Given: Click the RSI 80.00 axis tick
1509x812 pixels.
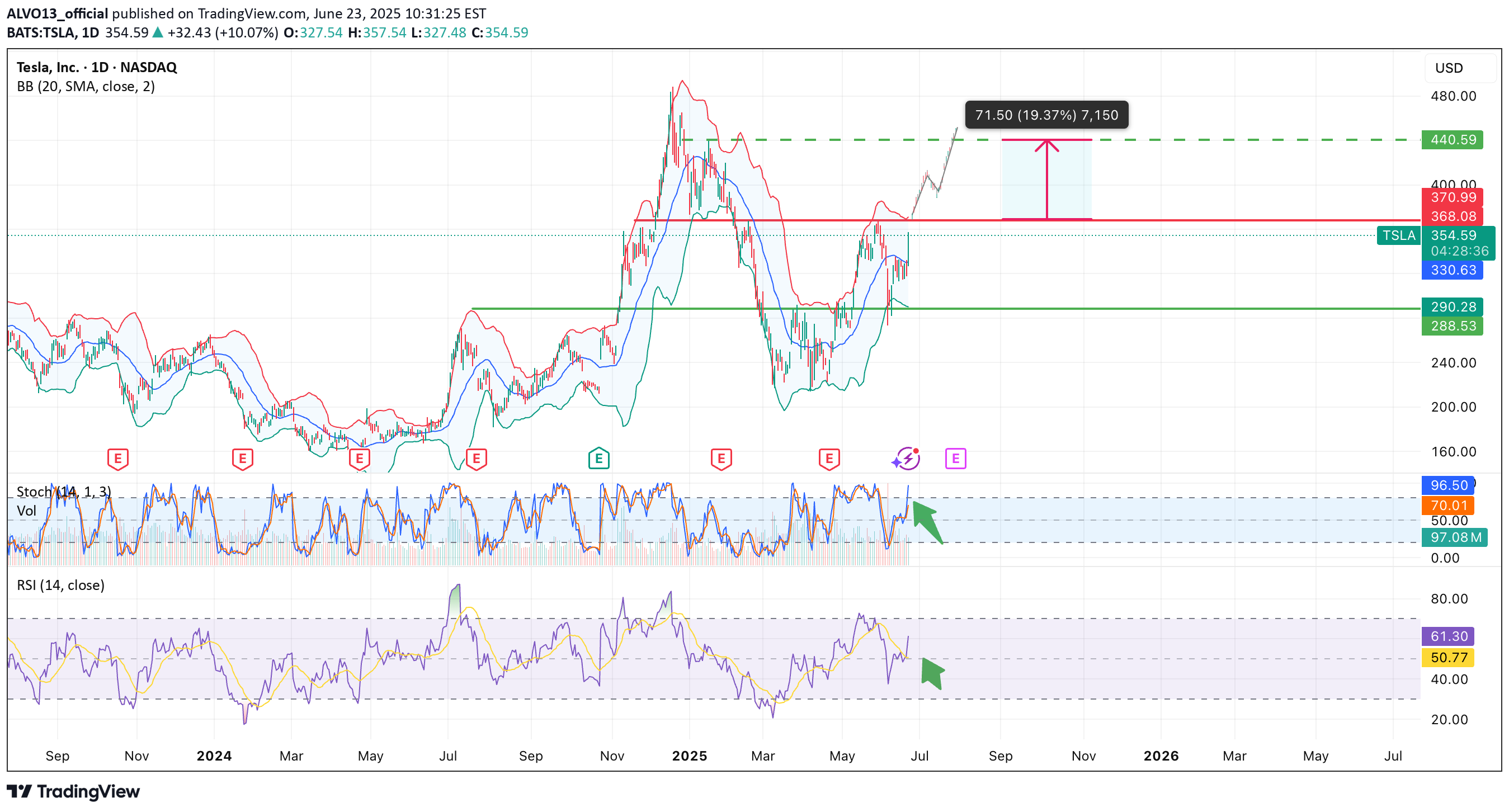Looking at the screenshot, I should (x=1449, y=599).
